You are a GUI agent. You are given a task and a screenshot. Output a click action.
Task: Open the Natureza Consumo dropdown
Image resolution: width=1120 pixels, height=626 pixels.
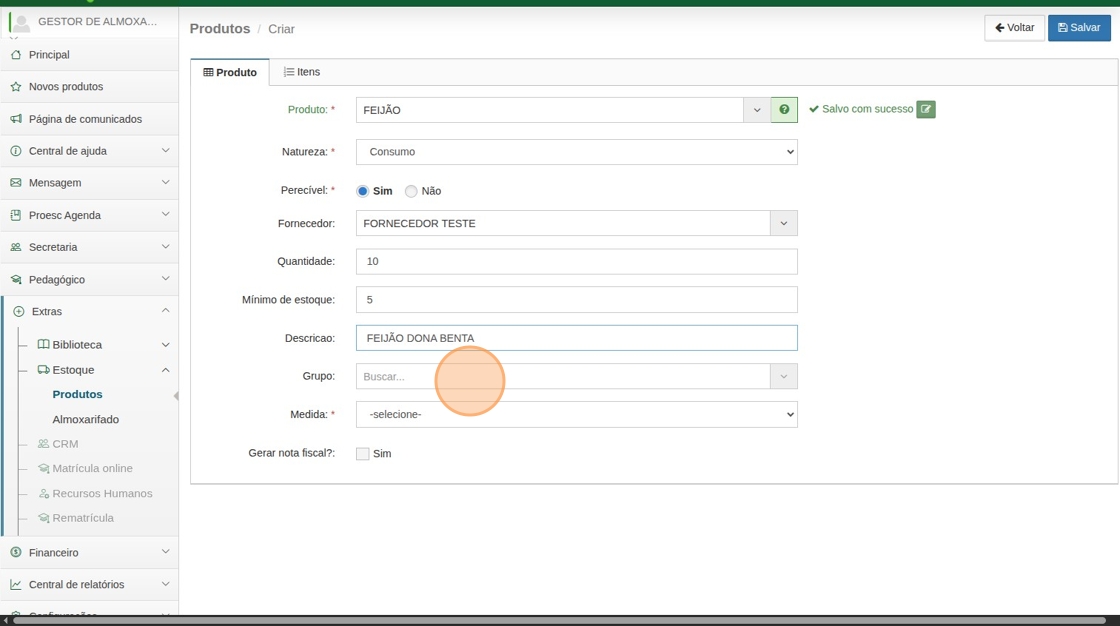(576, 151)
